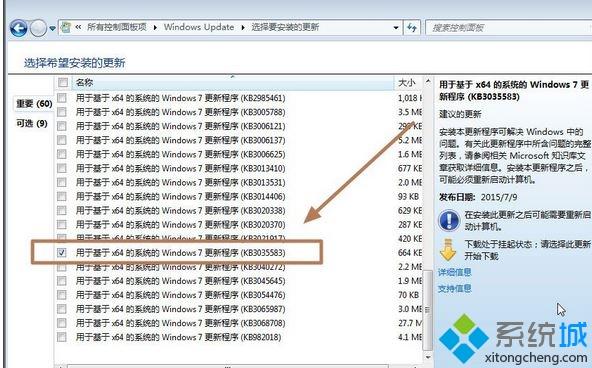The height and width of the screenshot is (368, 592).
Task: Select the 所有控制面板项 breadcrumb
Action: click(x=117, y=27)
